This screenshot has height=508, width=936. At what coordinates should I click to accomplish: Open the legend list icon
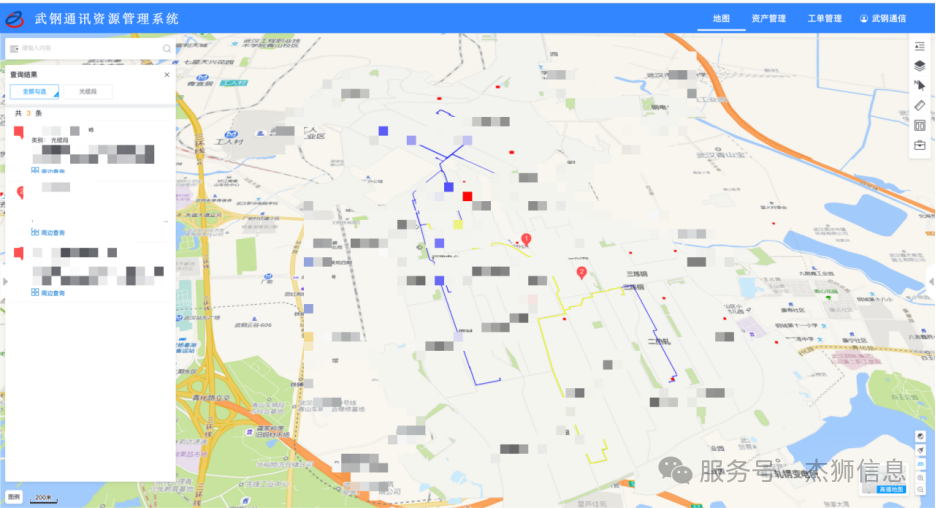(919, 46)
